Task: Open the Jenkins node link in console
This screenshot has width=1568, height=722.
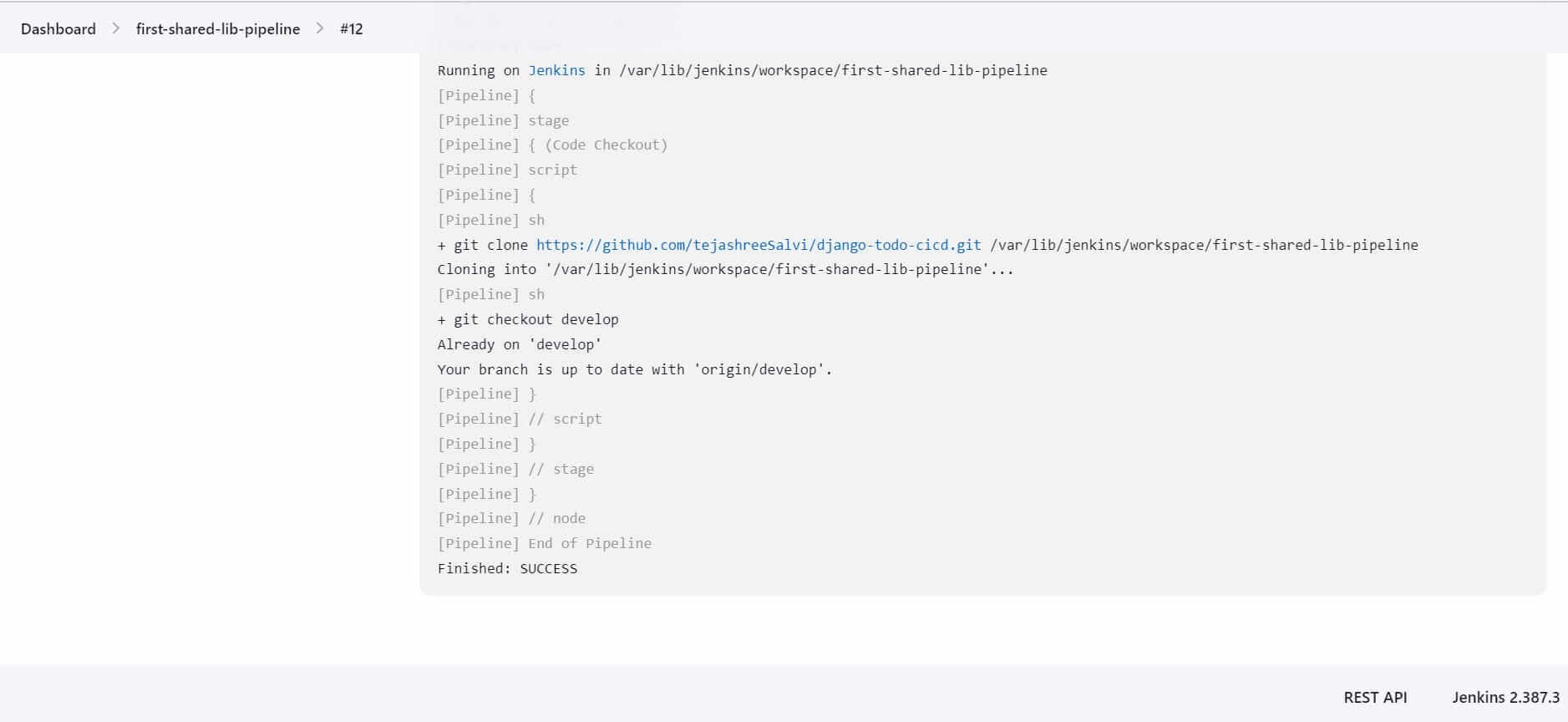Action: (556, 70)
